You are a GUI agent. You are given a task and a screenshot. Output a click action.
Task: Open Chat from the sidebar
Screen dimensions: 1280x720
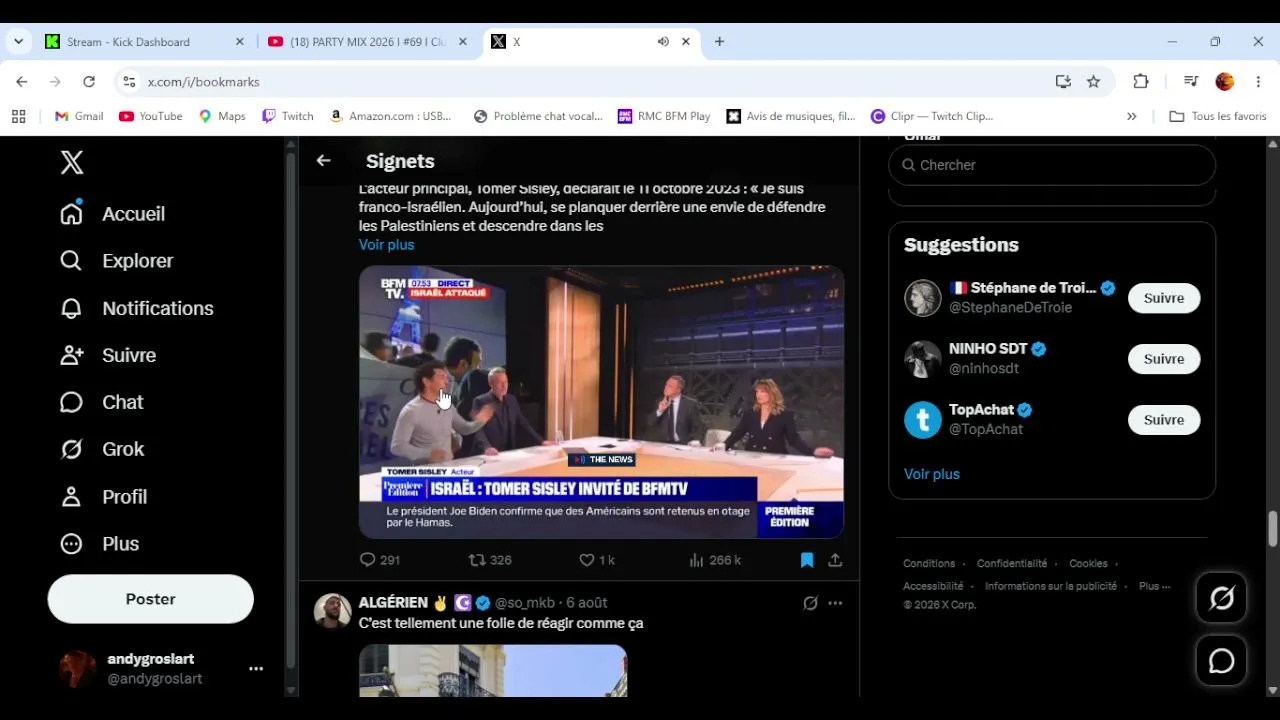point(101,402)
